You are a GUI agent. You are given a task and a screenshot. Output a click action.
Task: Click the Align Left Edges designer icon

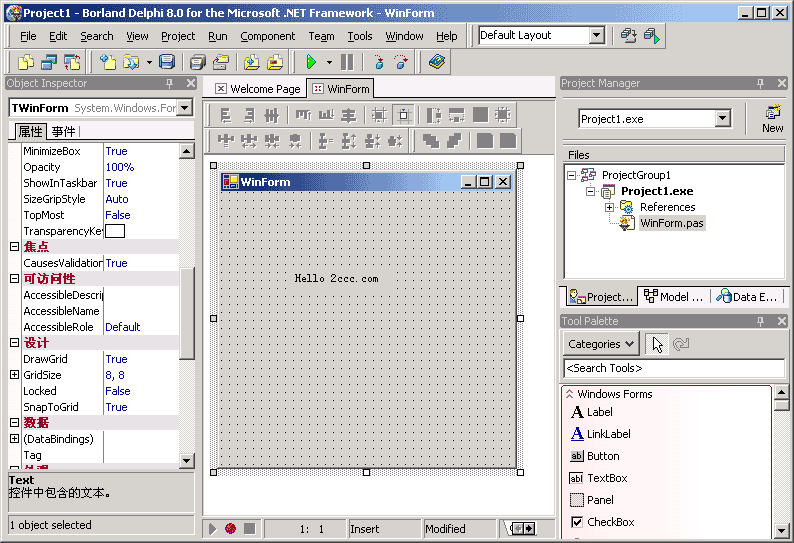click(226, 115)
